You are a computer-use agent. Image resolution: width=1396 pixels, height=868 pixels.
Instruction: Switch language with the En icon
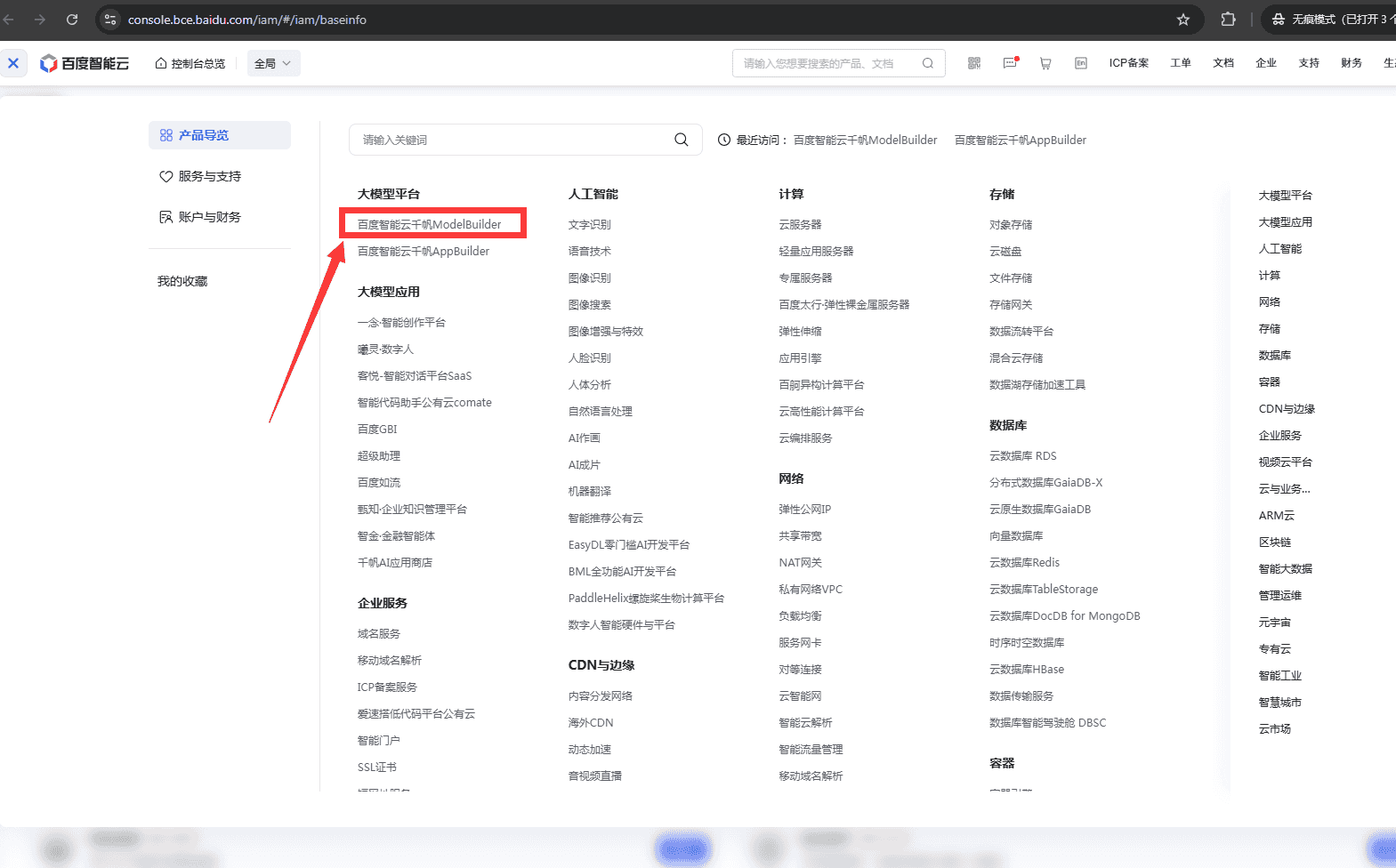(x=1081, y=63)
